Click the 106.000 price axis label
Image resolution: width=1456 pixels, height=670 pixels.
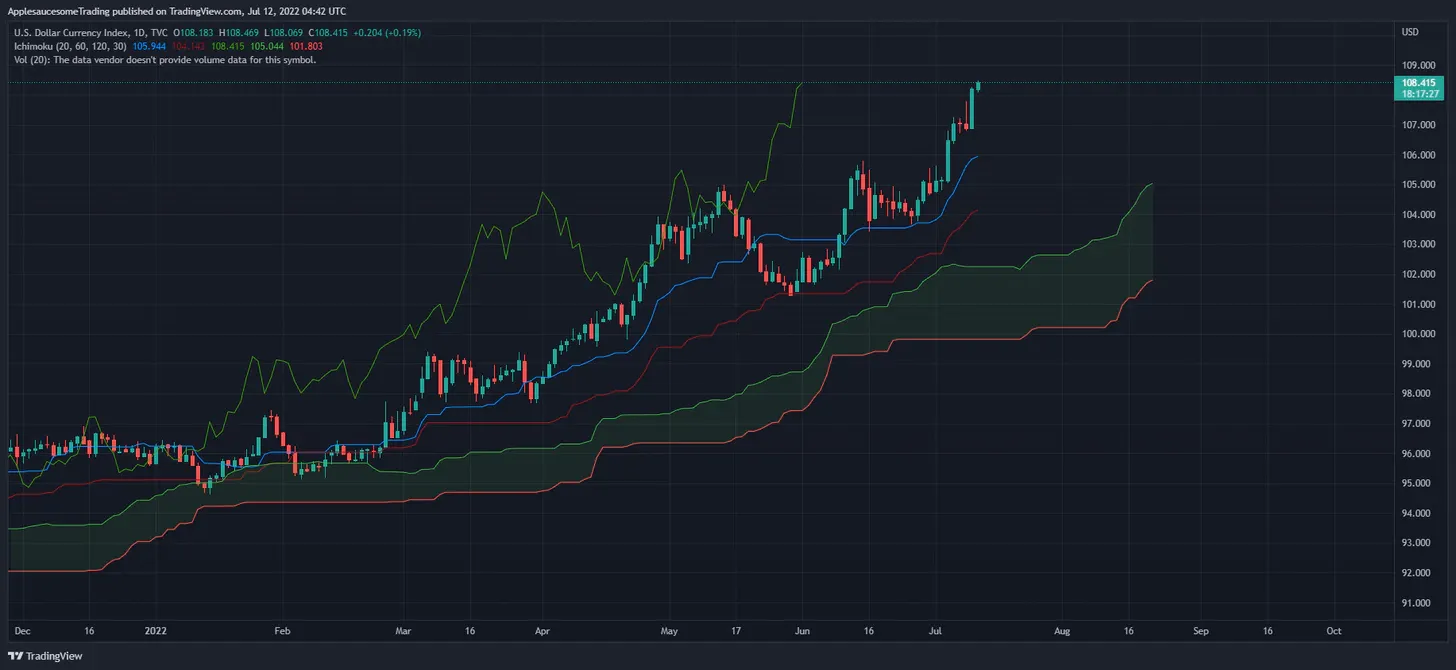(x=1419, y=156)
